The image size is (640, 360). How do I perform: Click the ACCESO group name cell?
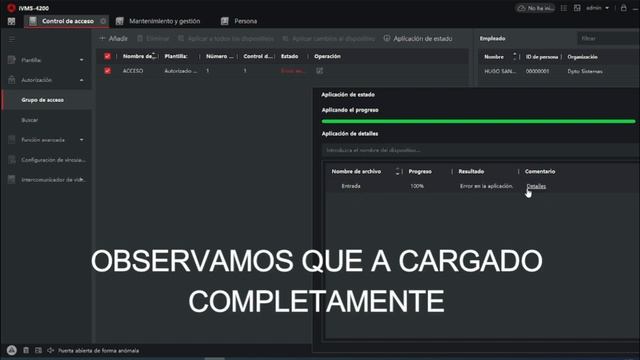coord(133,71)
